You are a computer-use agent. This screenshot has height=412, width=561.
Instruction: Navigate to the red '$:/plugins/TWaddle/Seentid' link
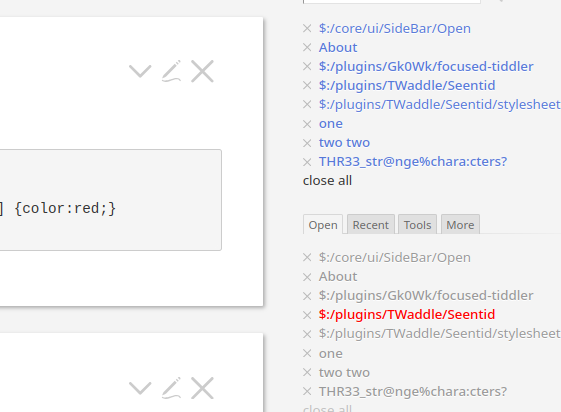pyautogui.click(x=407, y=314)
